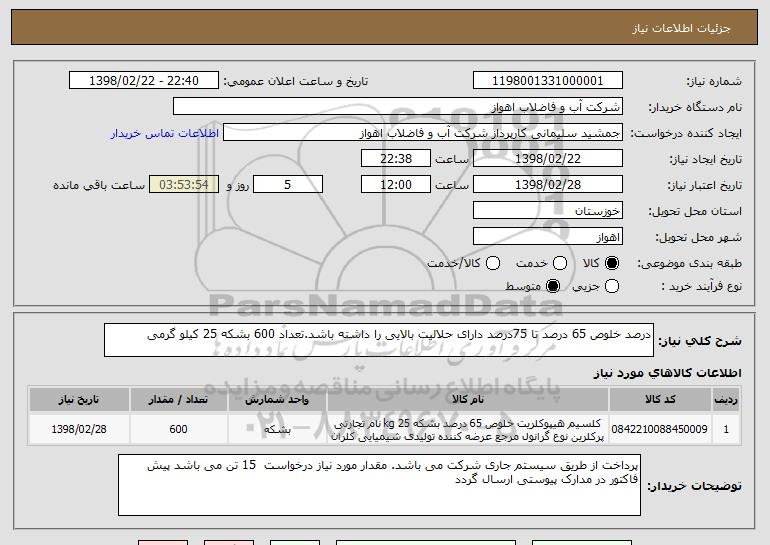Click the تعداد / مقدار column header

coord(178,399)
